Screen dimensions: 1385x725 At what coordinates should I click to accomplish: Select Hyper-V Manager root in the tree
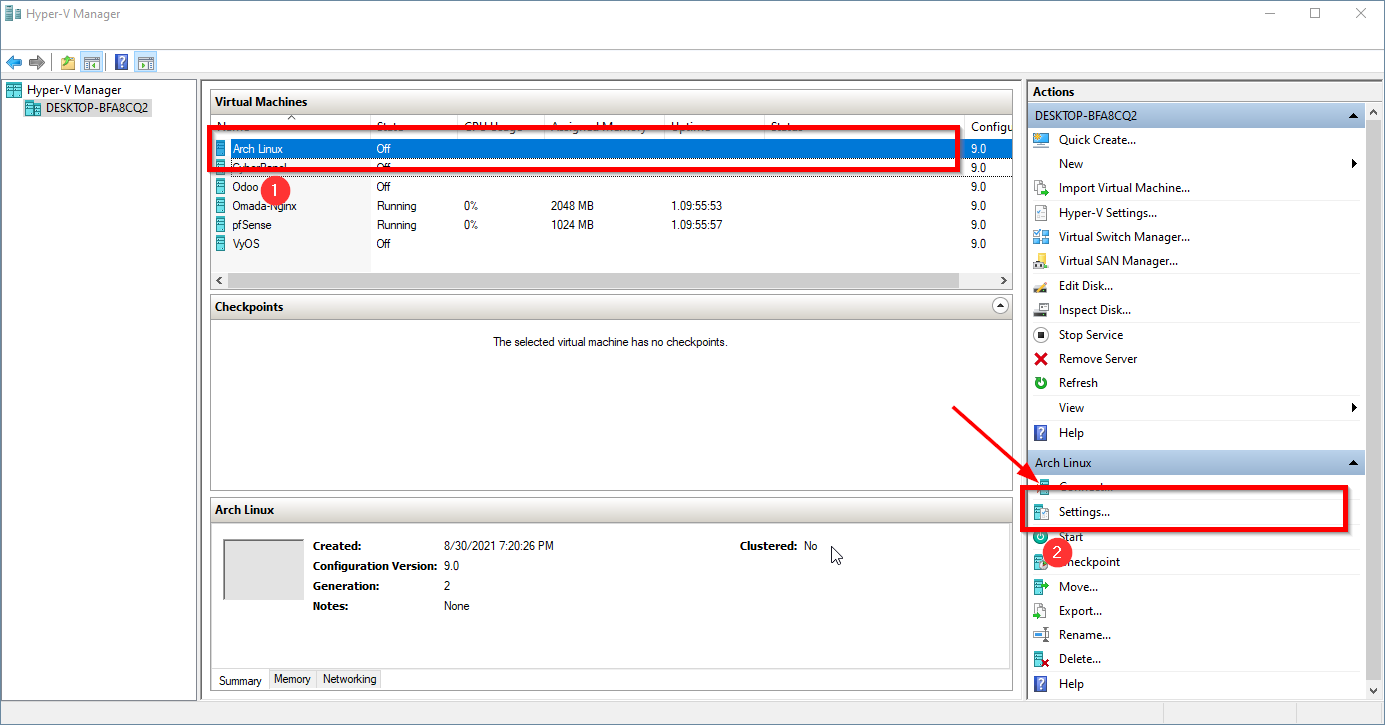74,90
